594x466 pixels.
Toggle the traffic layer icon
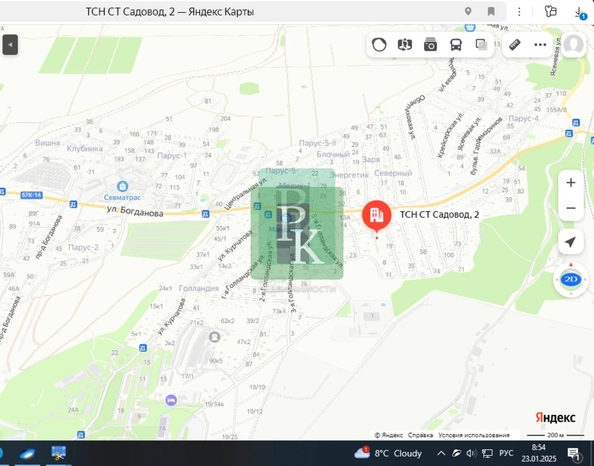pos(379,45)
